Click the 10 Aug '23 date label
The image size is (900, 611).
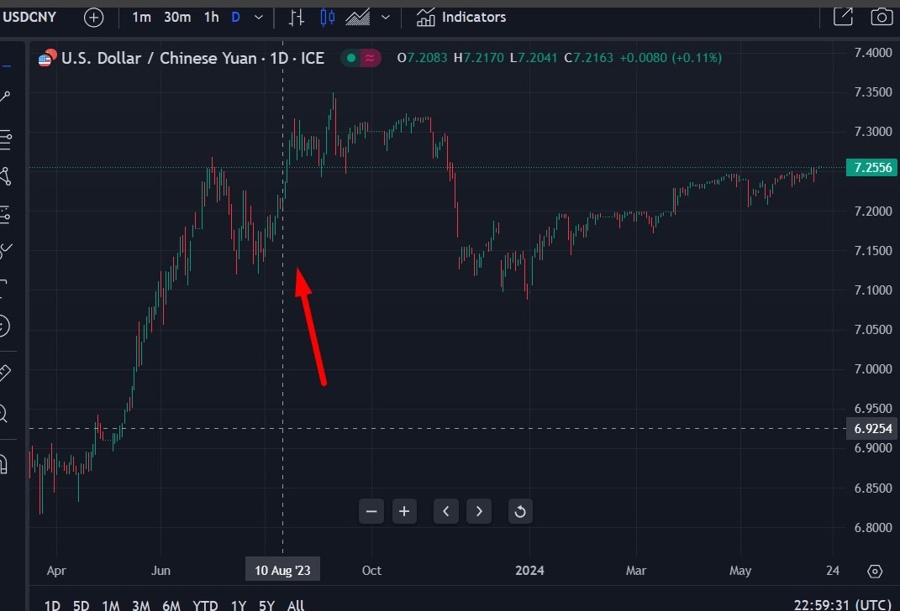282,570
